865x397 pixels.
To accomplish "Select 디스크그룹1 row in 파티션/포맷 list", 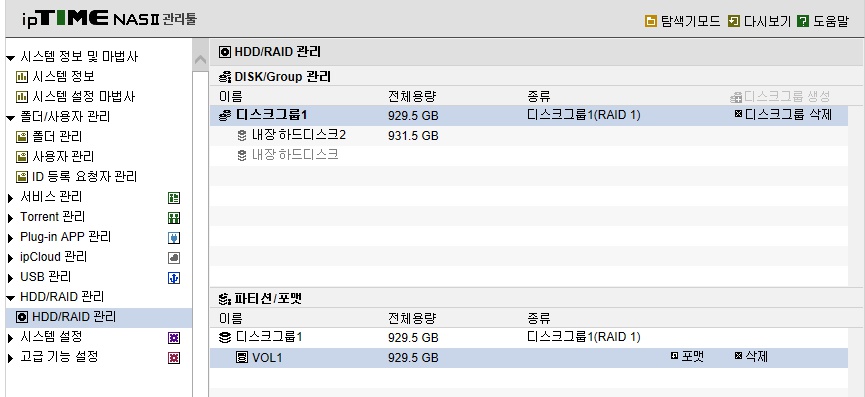I will (528, 337).
